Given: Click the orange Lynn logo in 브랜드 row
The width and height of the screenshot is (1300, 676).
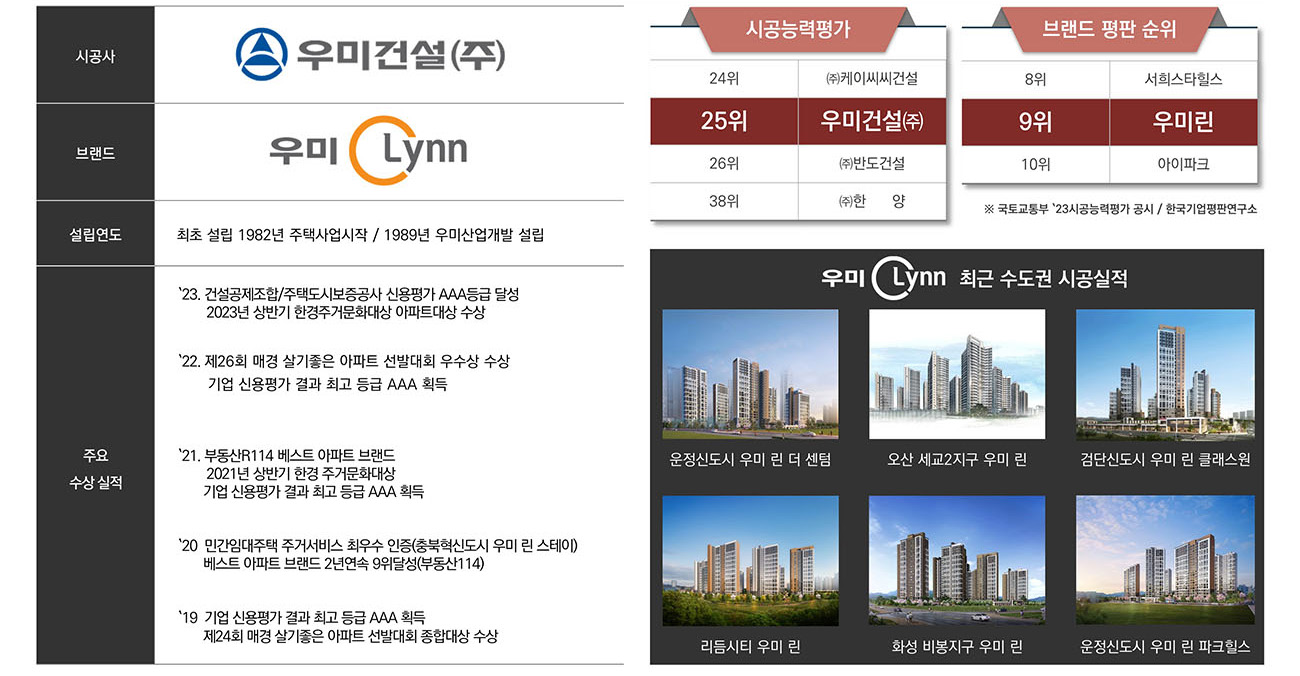Looking at the screenshot, I should [409, 152].
